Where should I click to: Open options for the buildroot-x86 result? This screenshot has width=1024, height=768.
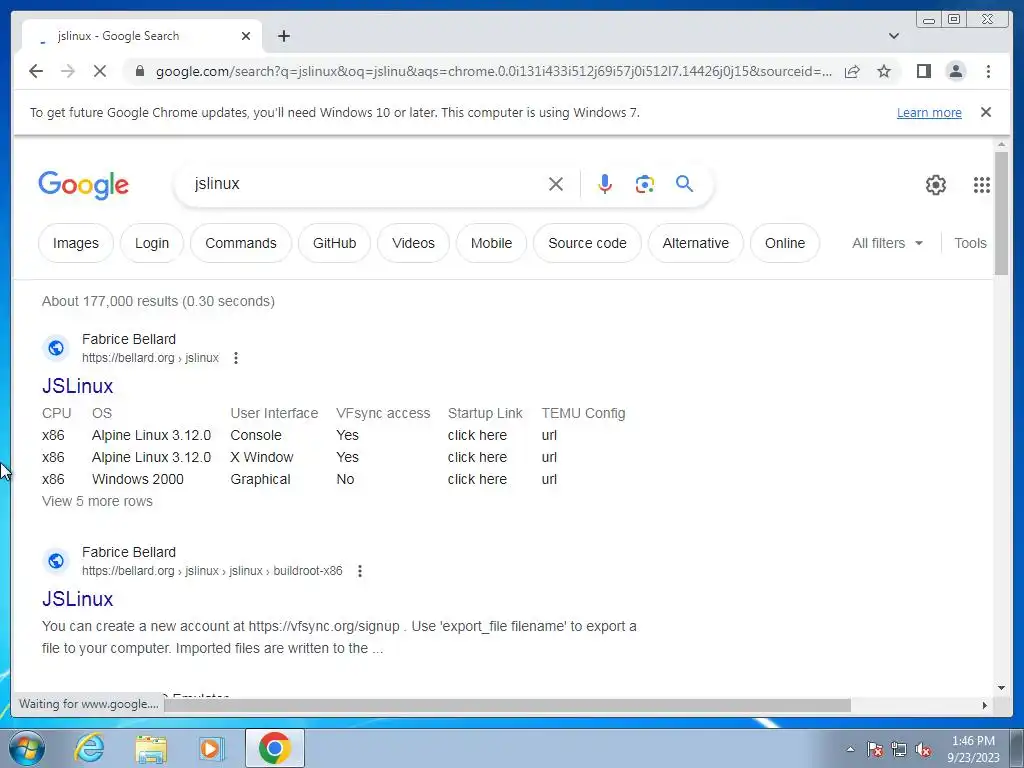(359, 571)
